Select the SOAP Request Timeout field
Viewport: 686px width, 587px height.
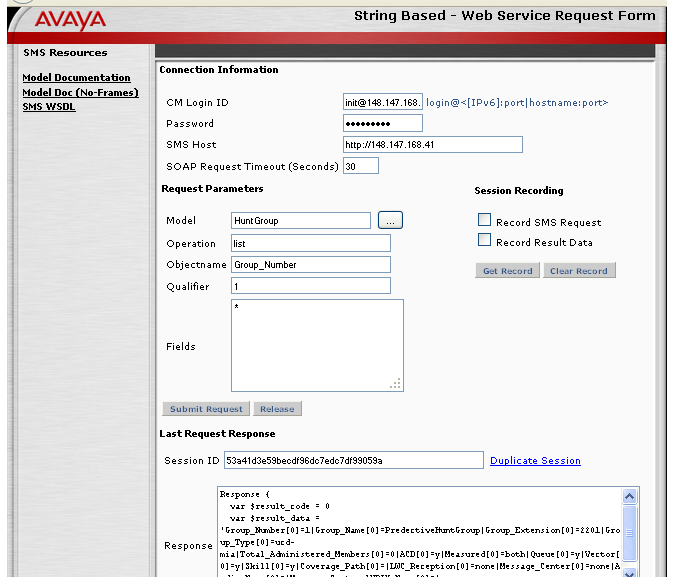point(360,166)
